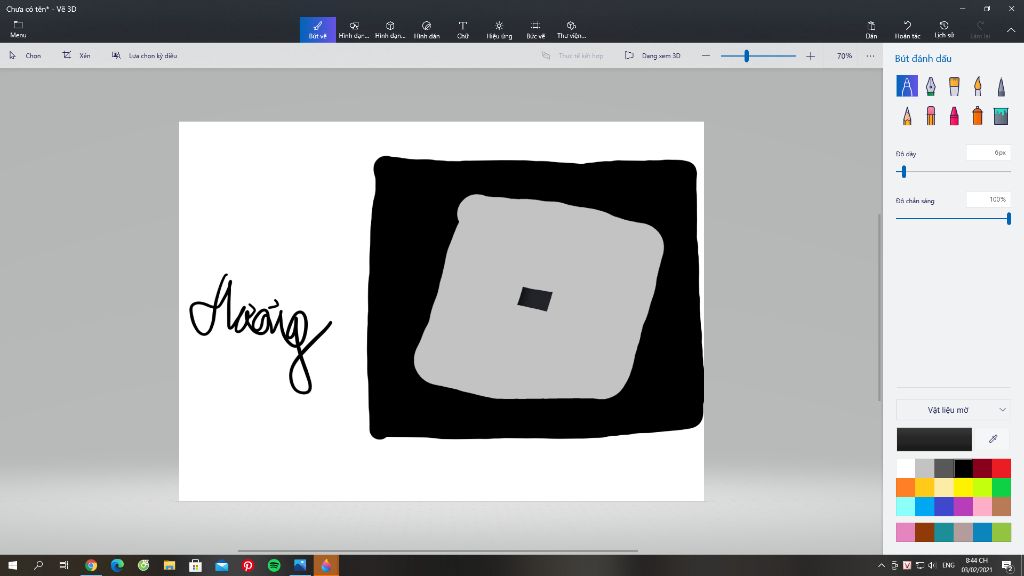Toggle the Đang xem 3D view
The width and height of the screenshot is (1024, 576).
[652, 56]
